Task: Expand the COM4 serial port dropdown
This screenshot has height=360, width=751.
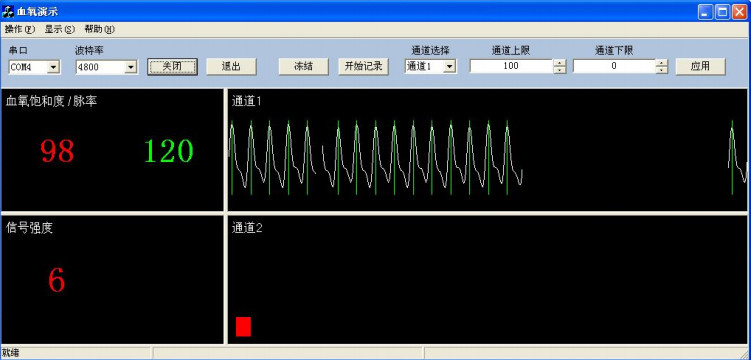Action: 54,67
